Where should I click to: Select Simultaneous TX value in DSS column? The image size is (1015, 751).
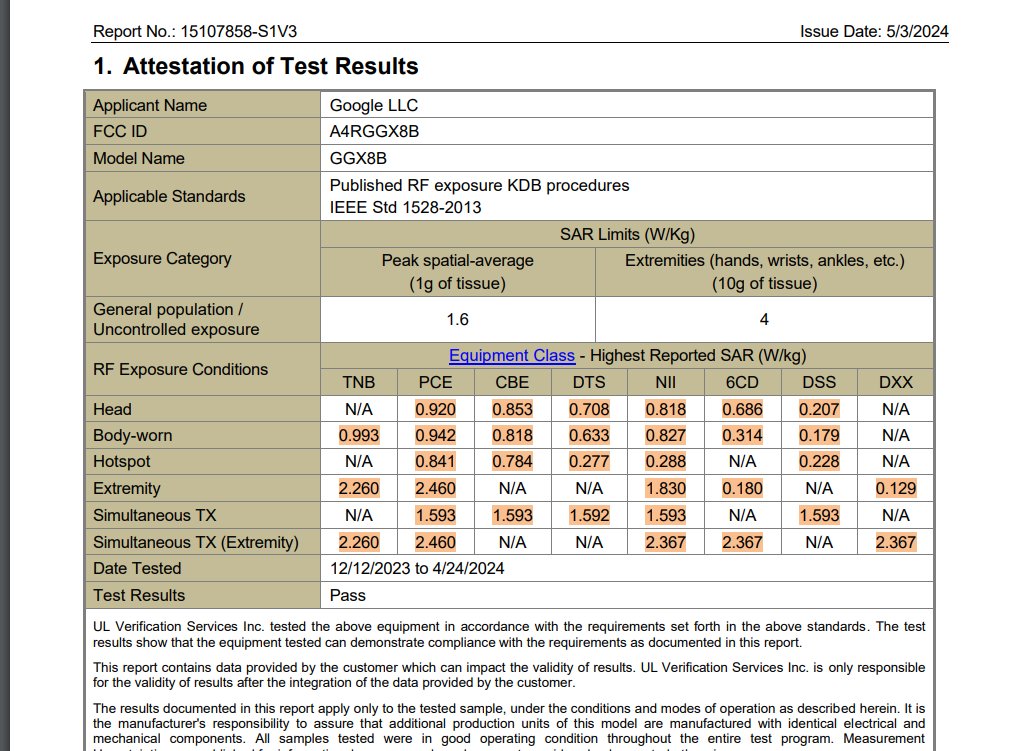[x=819, y=516]
